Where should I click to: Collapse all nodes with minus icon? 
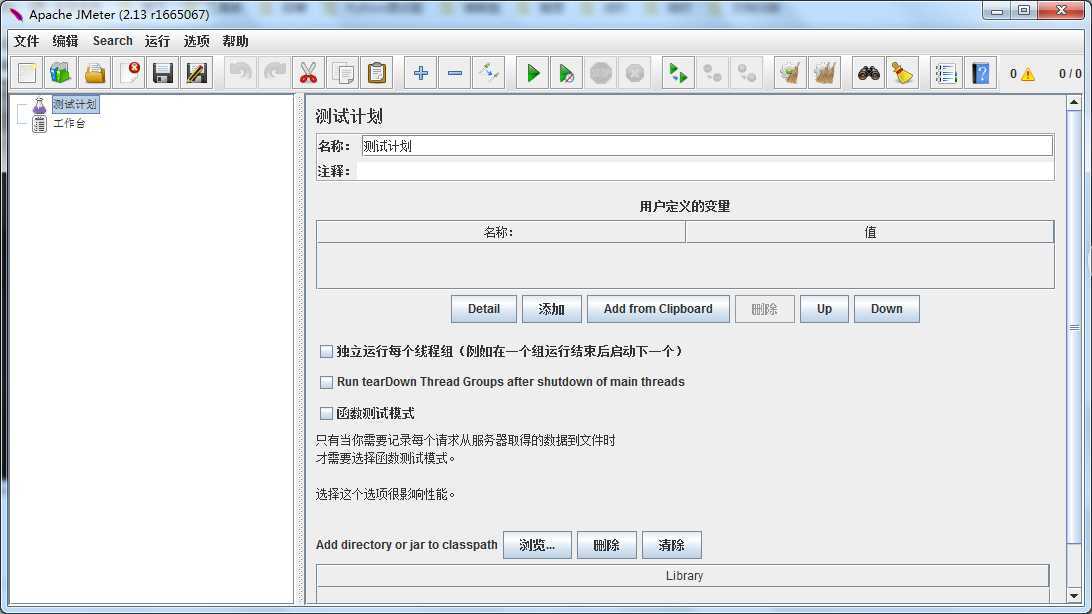tap(455, 72)
